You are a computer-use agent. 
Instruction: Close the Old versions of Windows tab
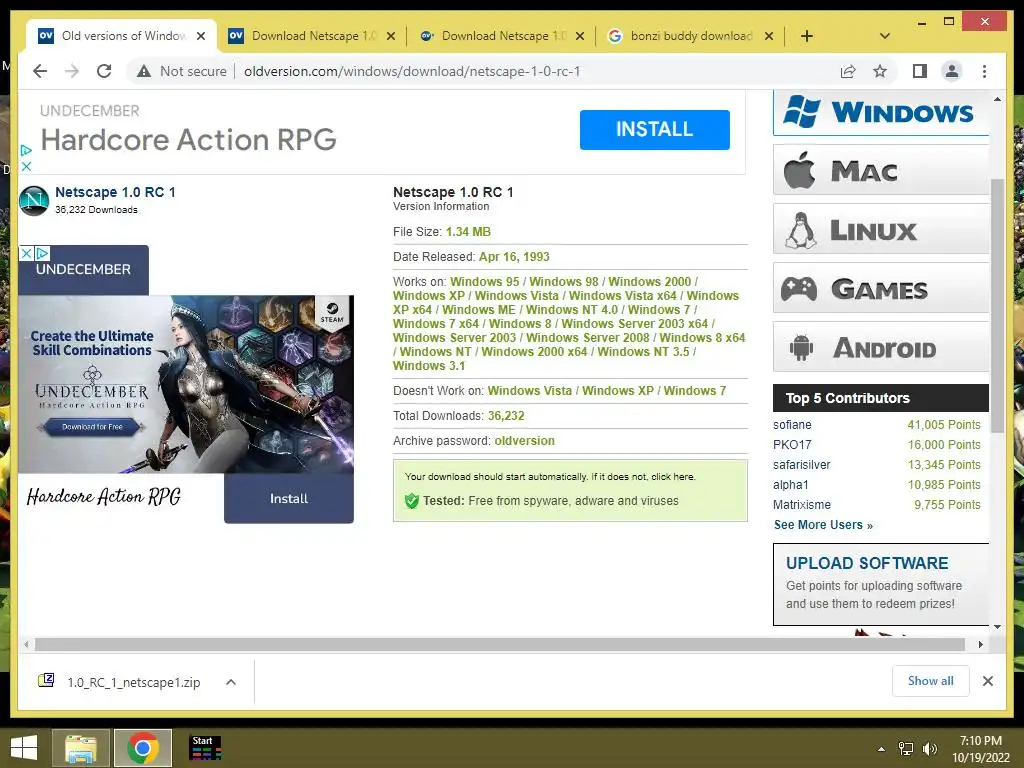(201, 36)
